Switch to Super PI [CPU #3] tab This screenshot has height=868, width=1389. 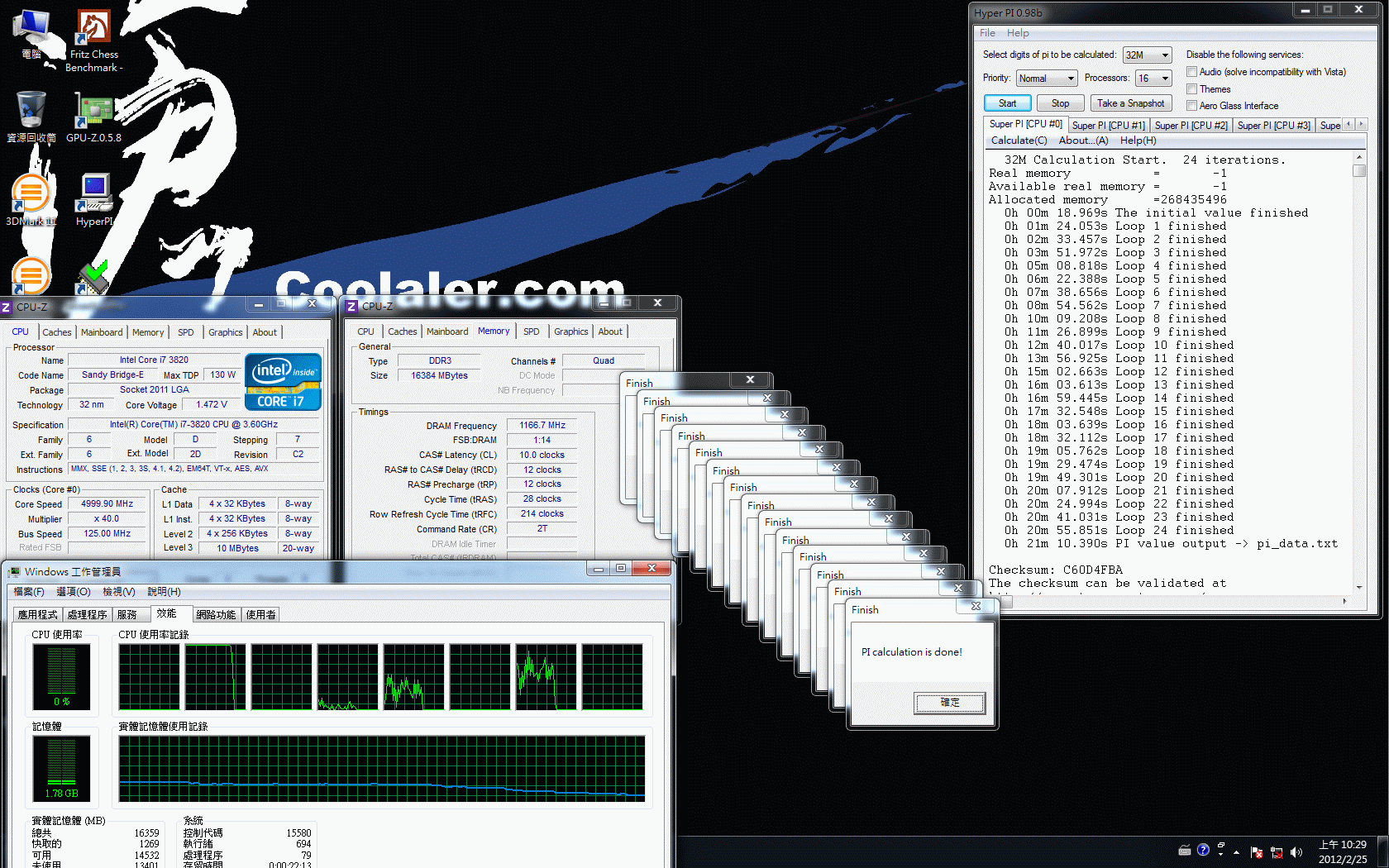coord(1273,126)
